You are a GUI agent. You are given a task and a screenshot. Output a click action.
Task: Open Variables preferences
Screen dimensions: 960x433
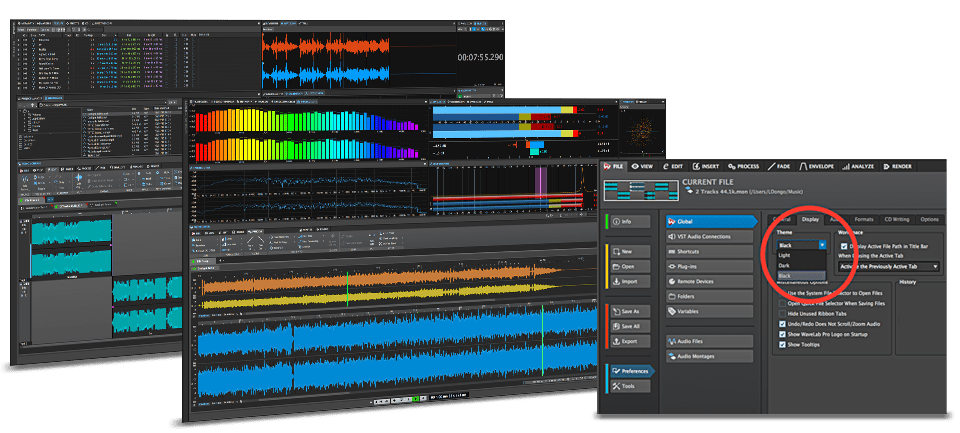pos(710,311)
